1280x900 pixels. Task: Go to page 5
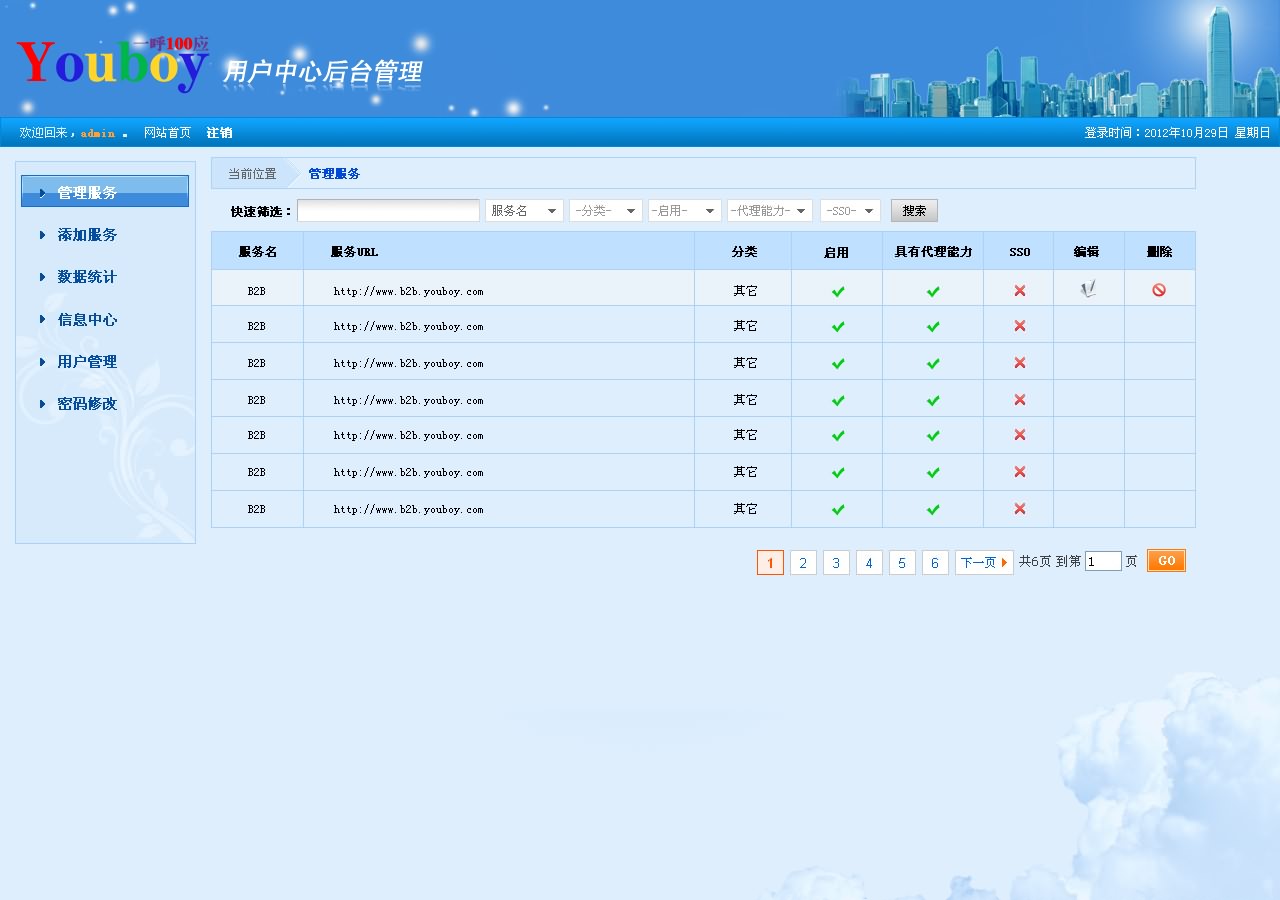coord(902,563)
